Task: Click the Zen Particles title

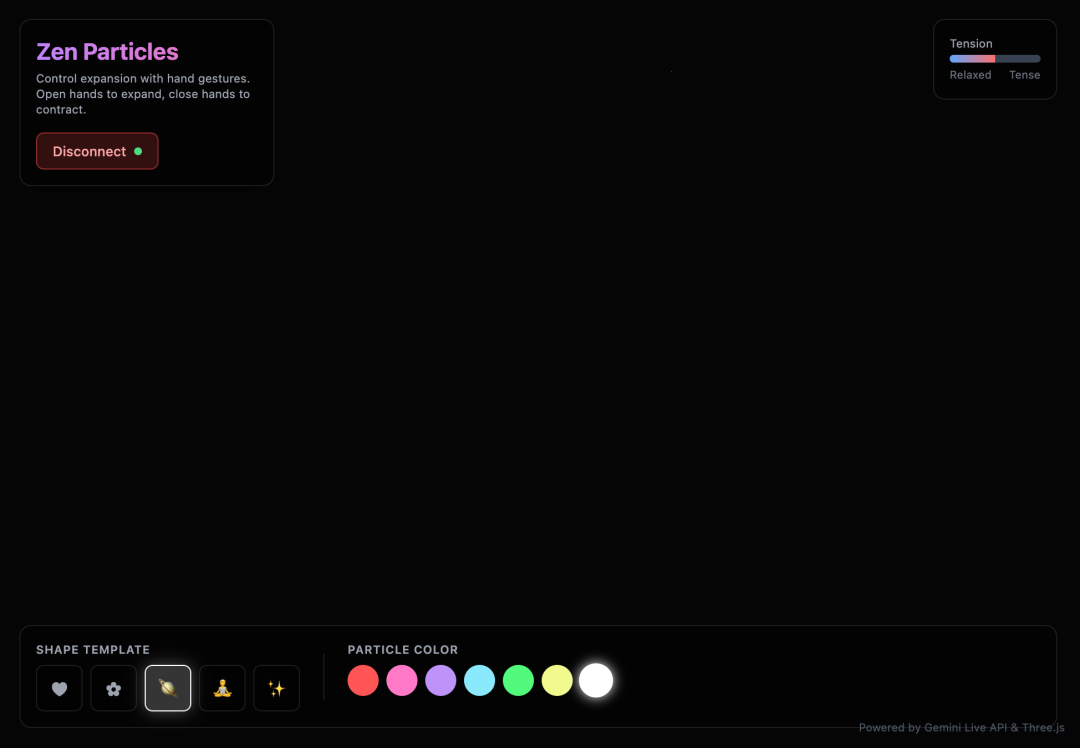Action: (x=107, y=52)
